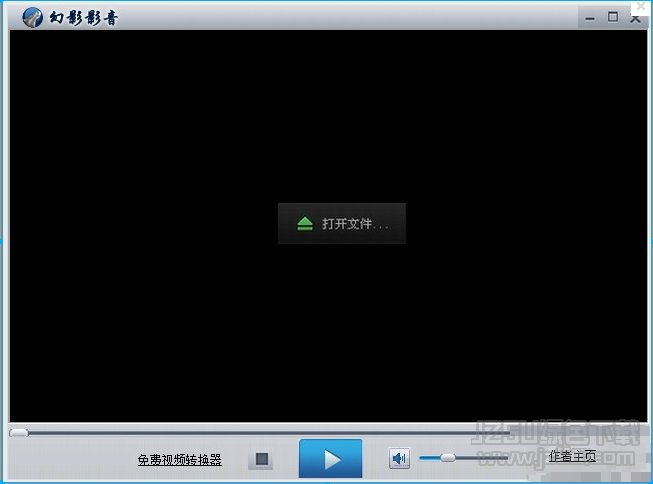Click the middle of the playback progress bar

[326, 432]
